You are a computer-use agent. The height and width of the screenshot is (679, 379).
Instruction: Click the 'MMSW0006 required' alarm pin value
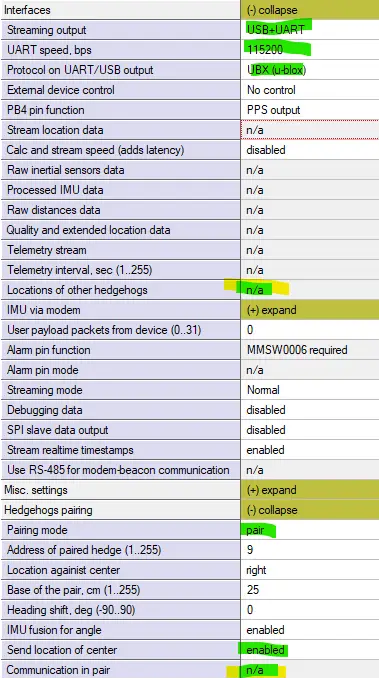click(x=310, y=350)
